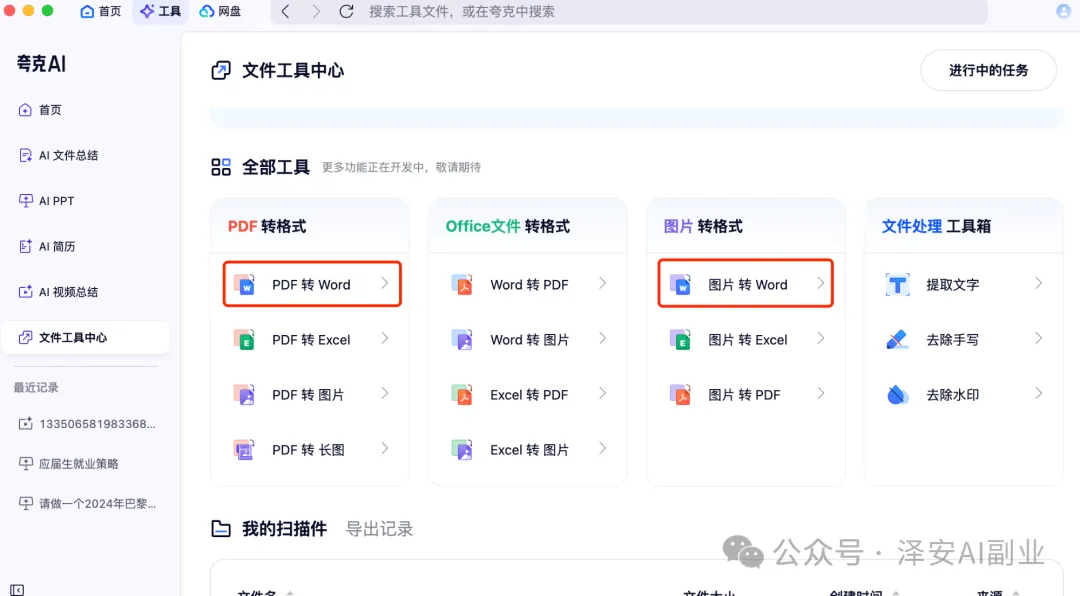This screenshot has width=1080, height=596.
Task: Open the 进行中的任务 button
Action: click(x=988, y=70)
